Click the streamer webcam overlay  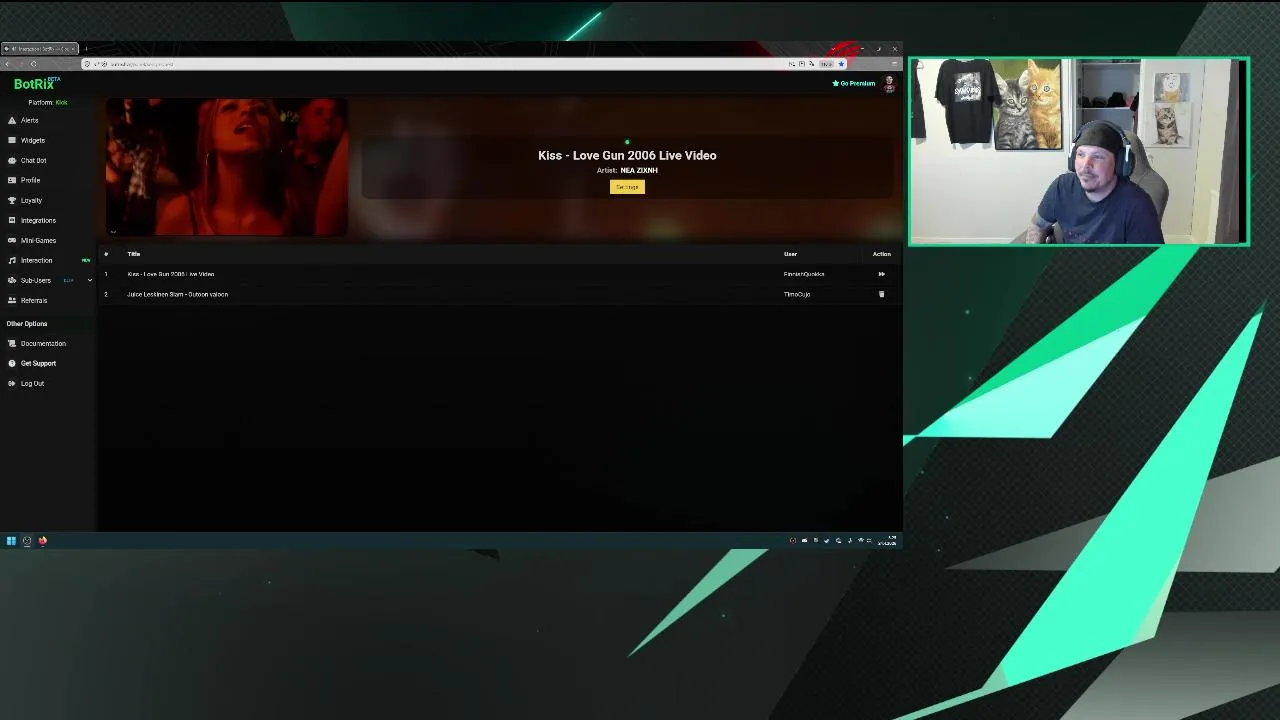tap(1079, 151)
